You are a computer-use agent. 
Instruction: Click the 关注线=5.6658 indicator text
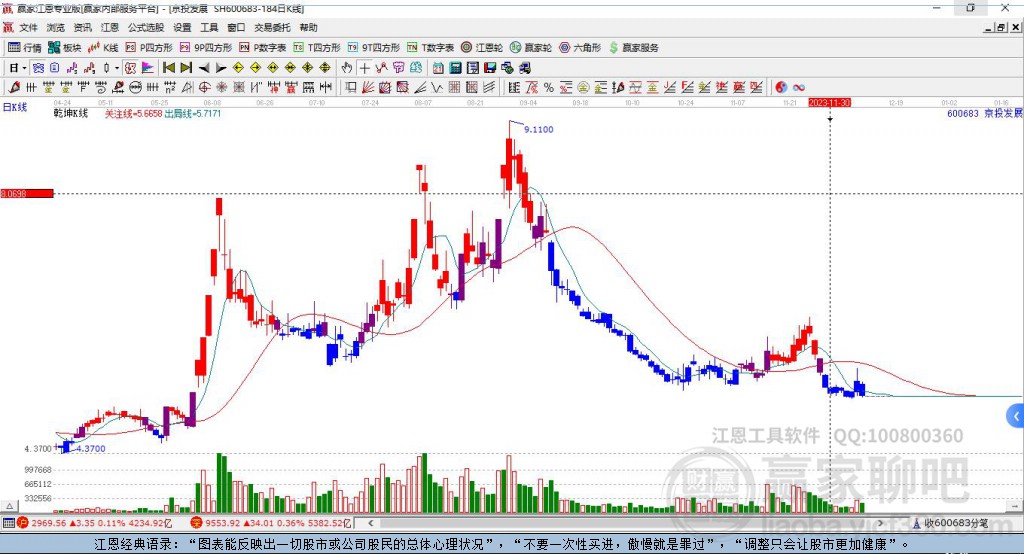coord(133,113)
